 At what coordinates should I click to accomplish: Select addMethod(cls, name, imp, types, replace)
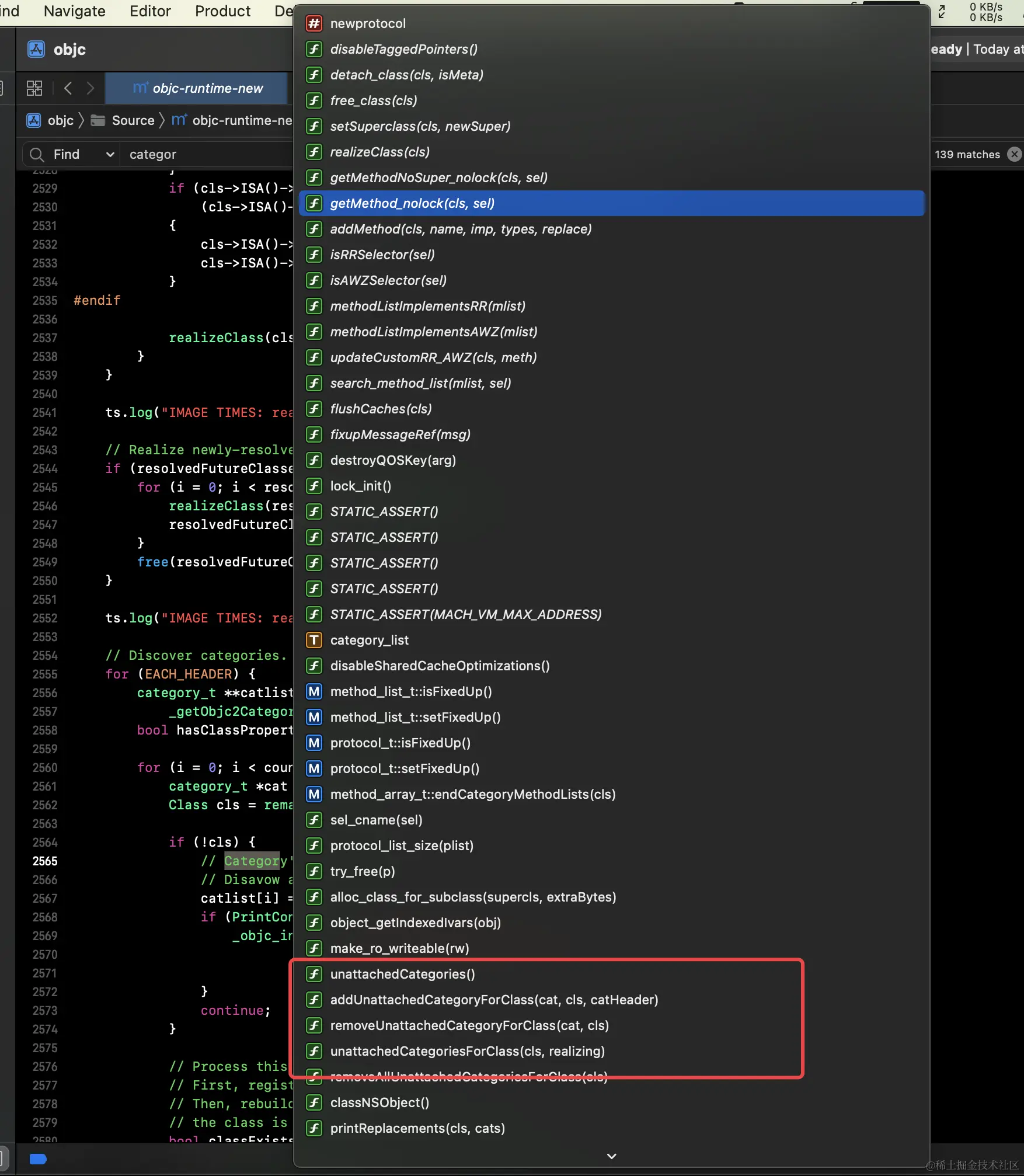click(612, 229)
